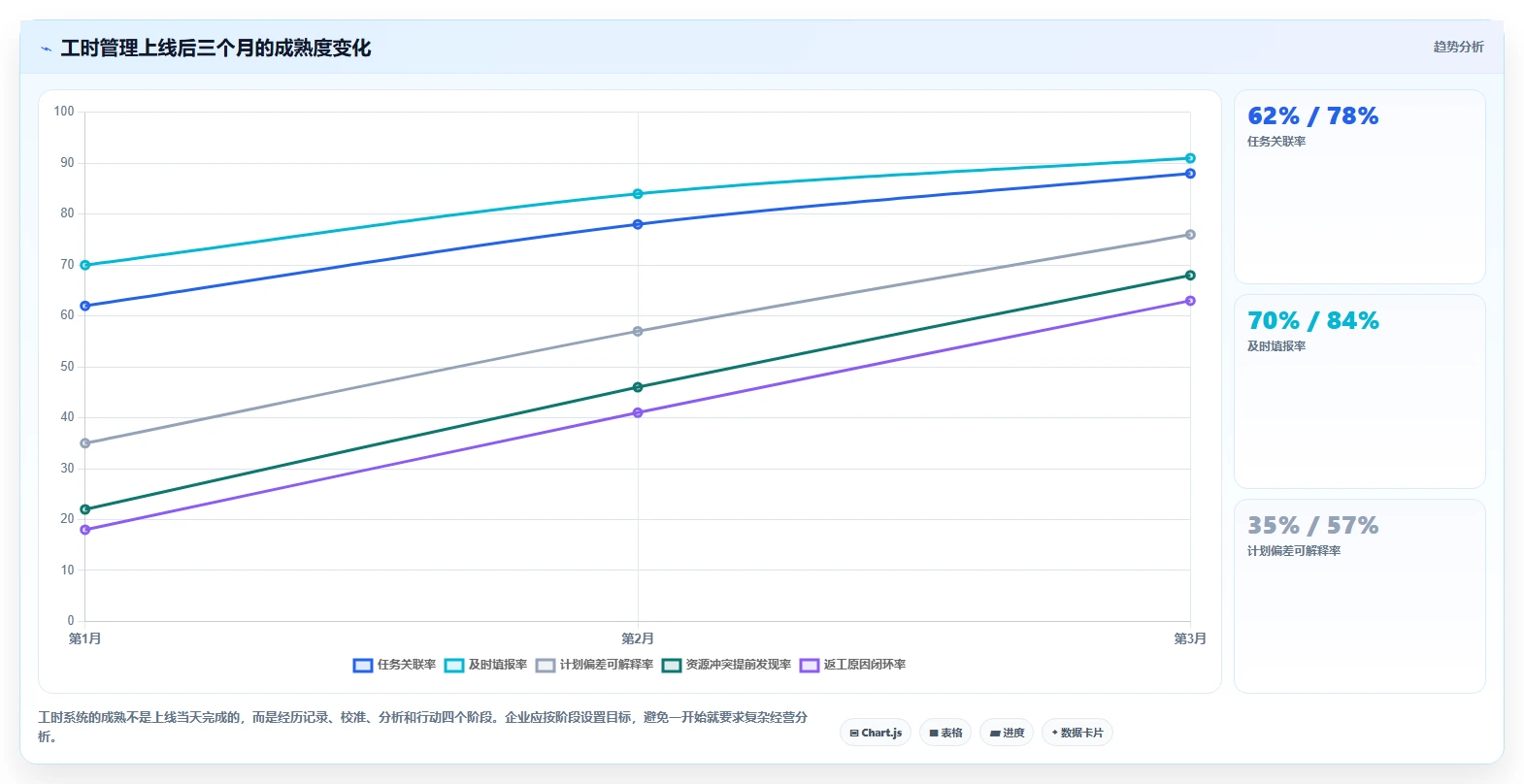Toggle the 任务关联率 legend series
Screen dimensions: 1524x784
click(395, 665)
